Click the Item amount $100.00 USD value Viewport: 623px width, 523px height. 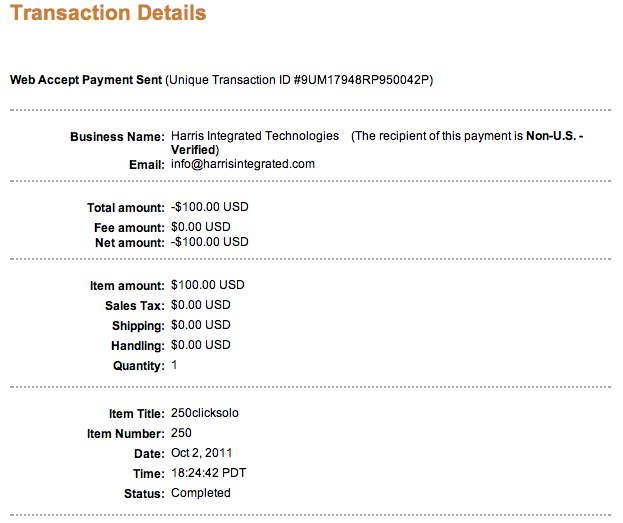(x=207, y=286)
